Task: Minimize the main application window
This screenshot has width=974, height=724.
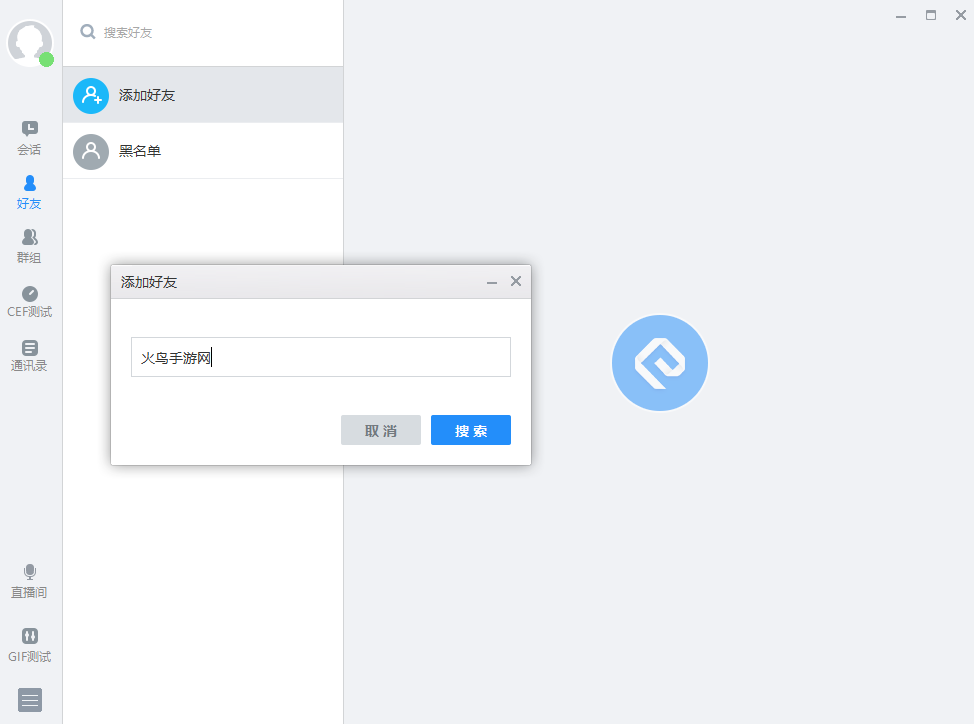Action: (x=901, y=16)
